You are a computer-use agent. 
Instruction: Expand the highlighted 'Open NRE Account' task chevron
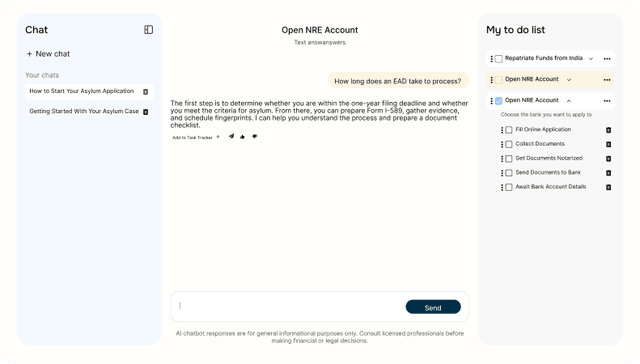(x=569, y=80)
